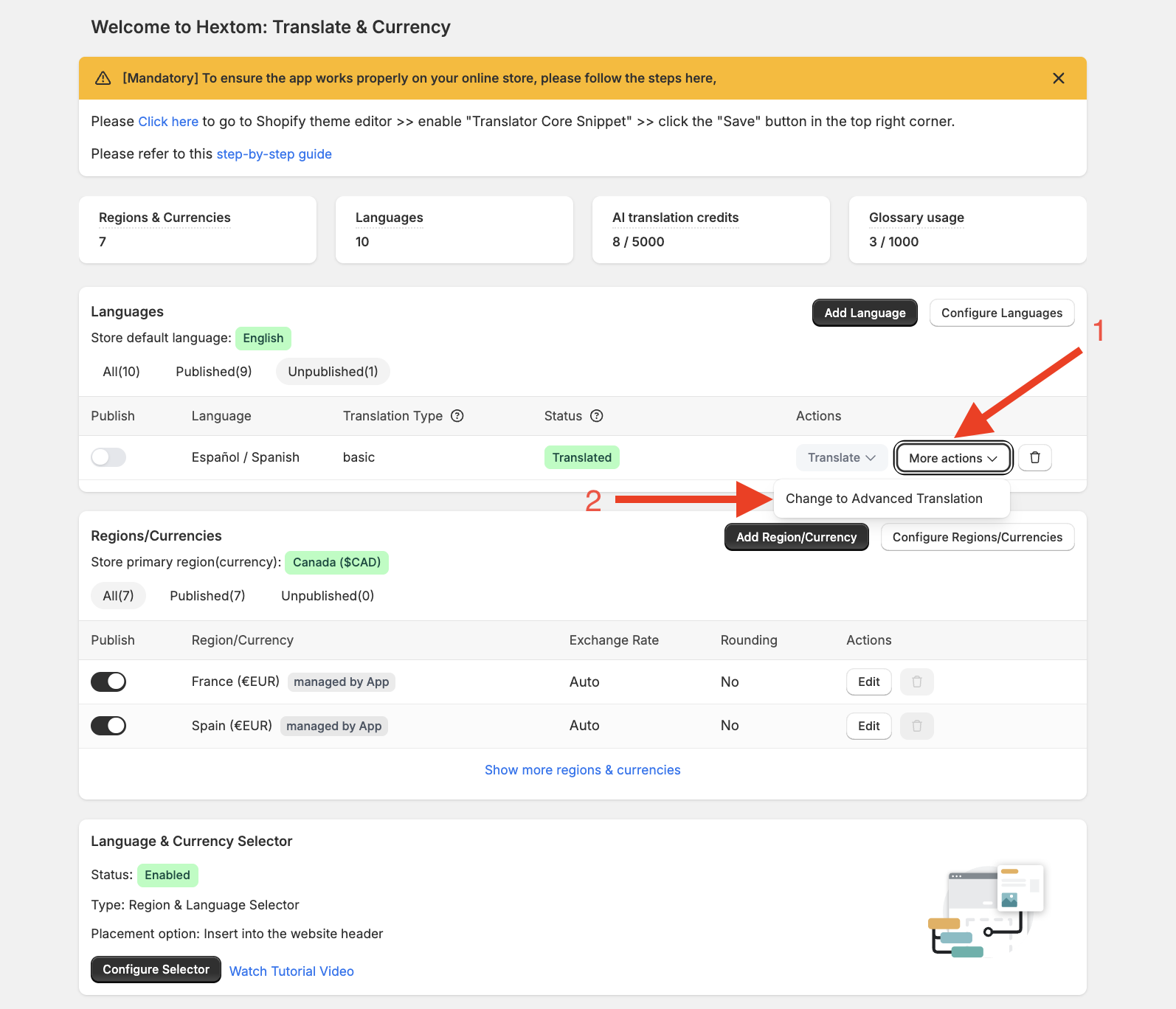The height and width of the screenshot is (1009, 1176).
Task: Expand the Translate dropdown
Action: [x=842, y=457]
